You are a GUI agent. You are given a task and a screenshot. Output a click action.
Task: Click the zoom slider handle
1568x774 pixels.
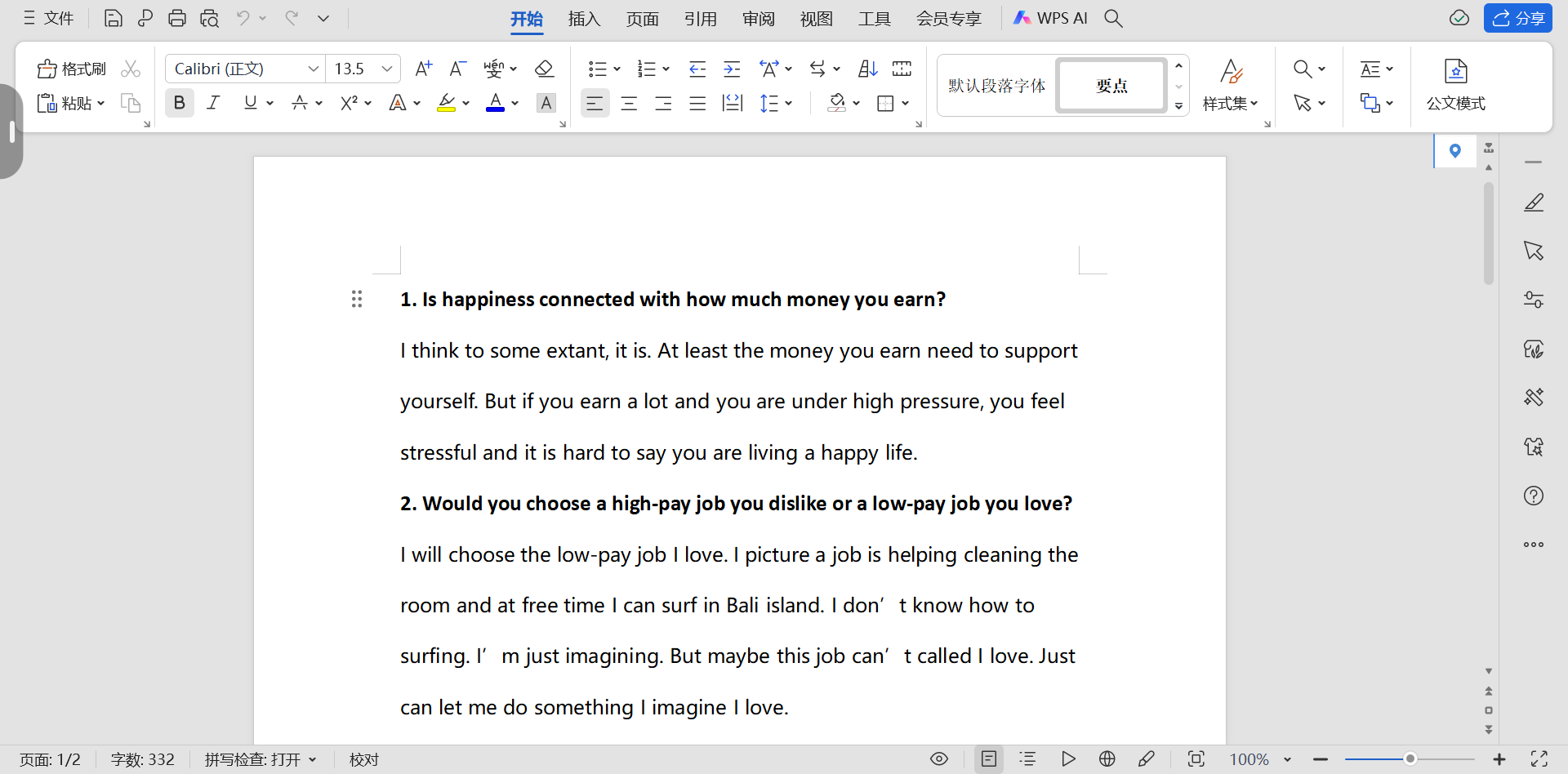(x=1410, y=759)
